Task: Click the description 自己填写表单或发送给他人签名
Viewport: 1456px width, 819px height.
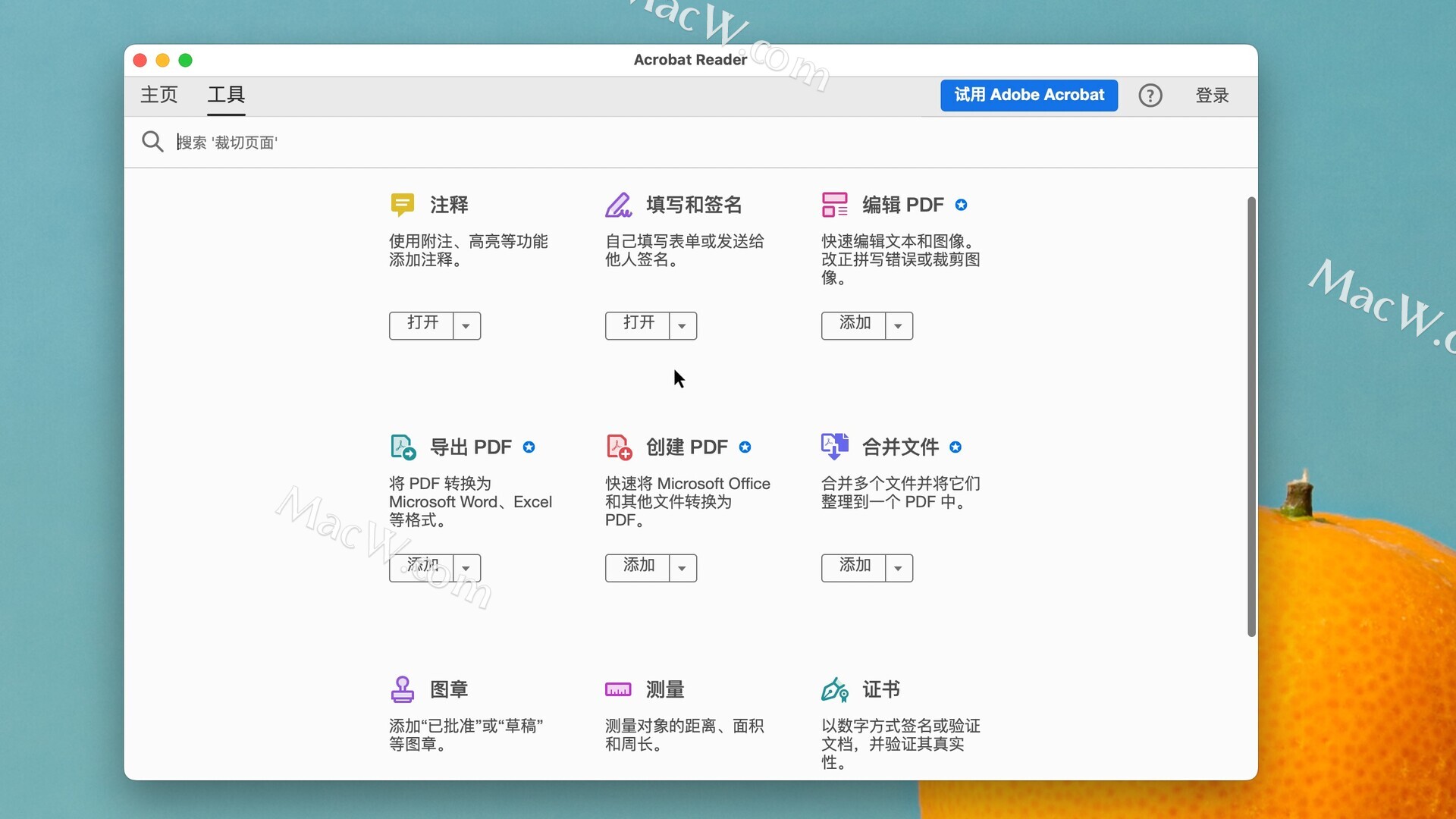Action: click(685, 250)
